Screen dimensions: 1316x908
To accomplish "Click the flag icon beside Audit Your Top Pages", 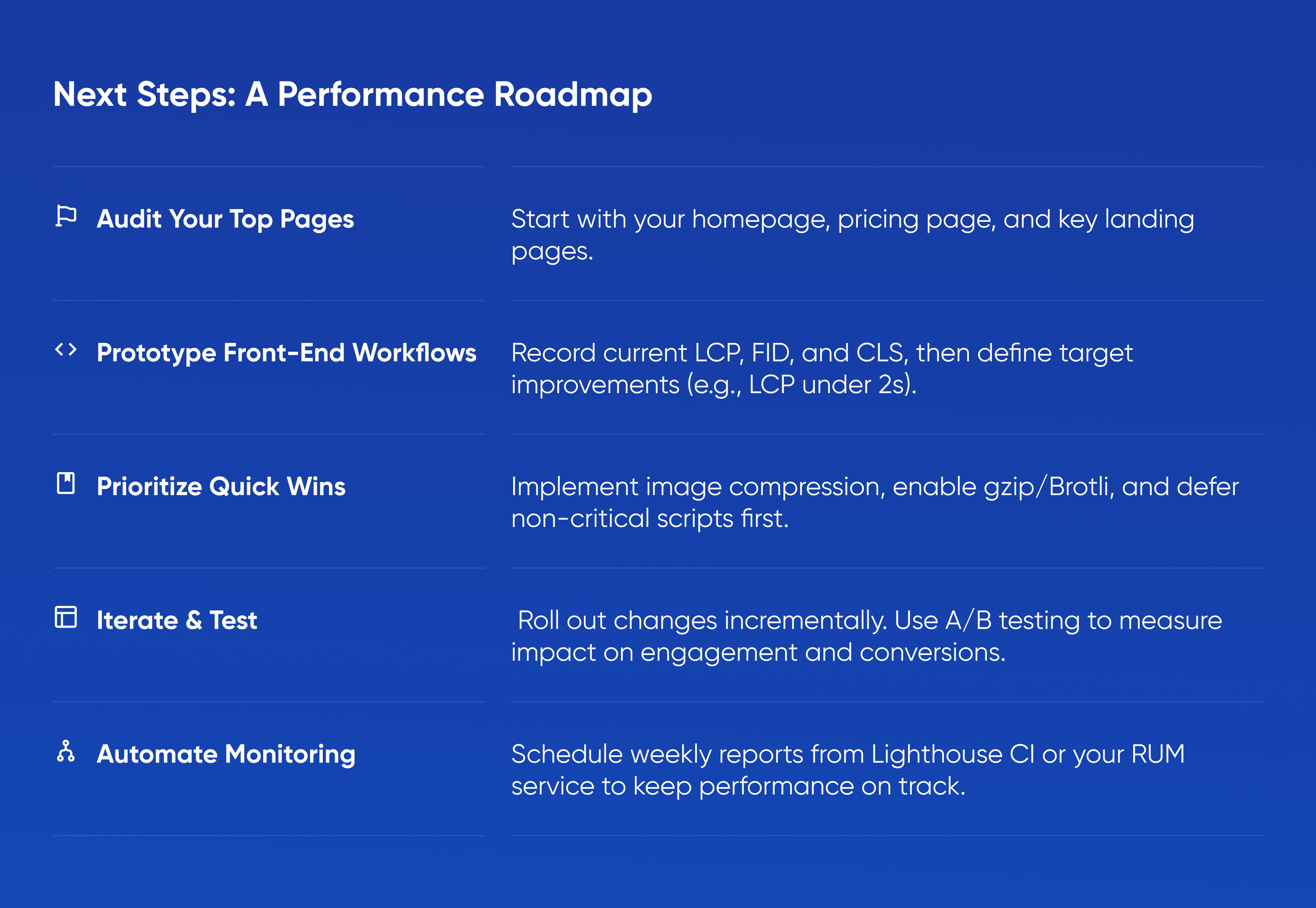I will click(66, 215).
